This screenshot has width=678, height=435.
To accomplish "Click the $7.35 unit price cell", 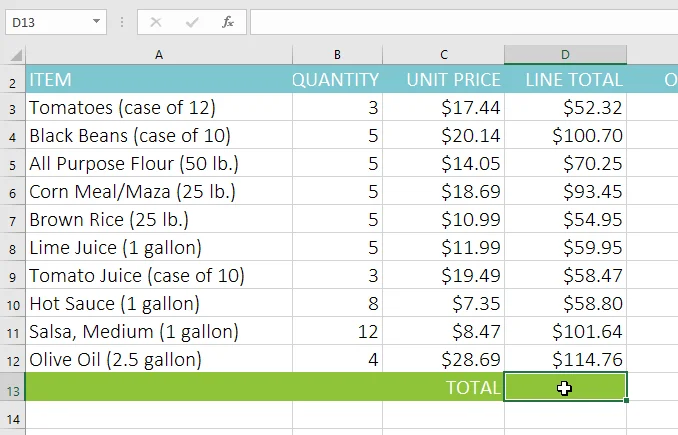I will coord(443,303).
